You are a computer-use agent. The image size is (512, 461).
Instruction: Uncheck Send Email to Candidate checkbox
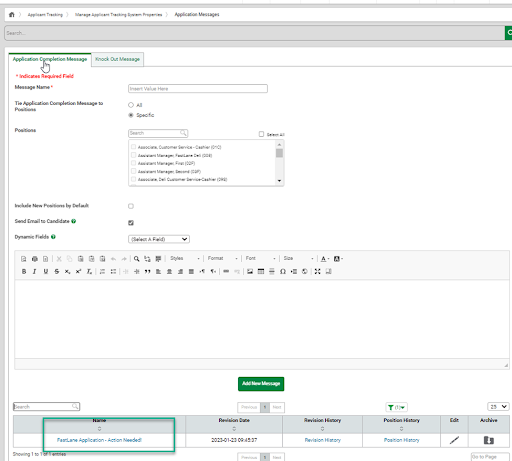point(131,223)
